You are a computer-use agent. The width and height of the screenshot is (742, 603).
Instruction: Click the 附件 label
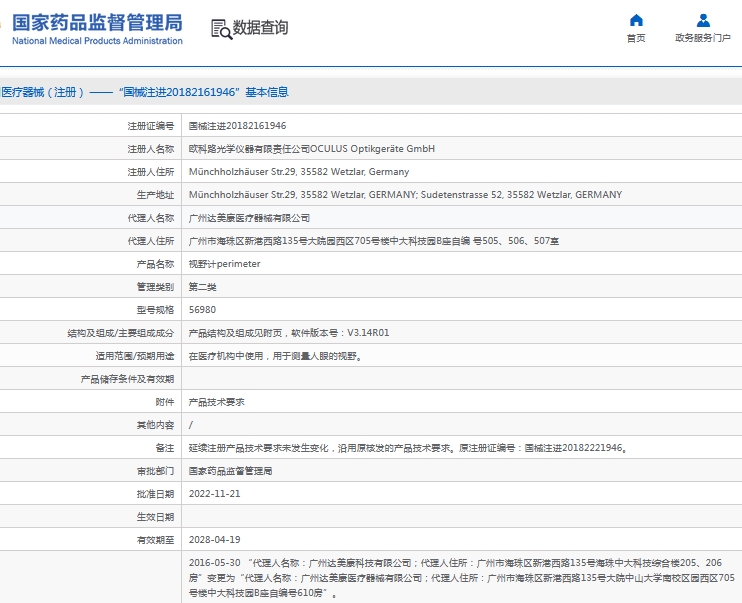pyautogui.click(x=165, y=402)
